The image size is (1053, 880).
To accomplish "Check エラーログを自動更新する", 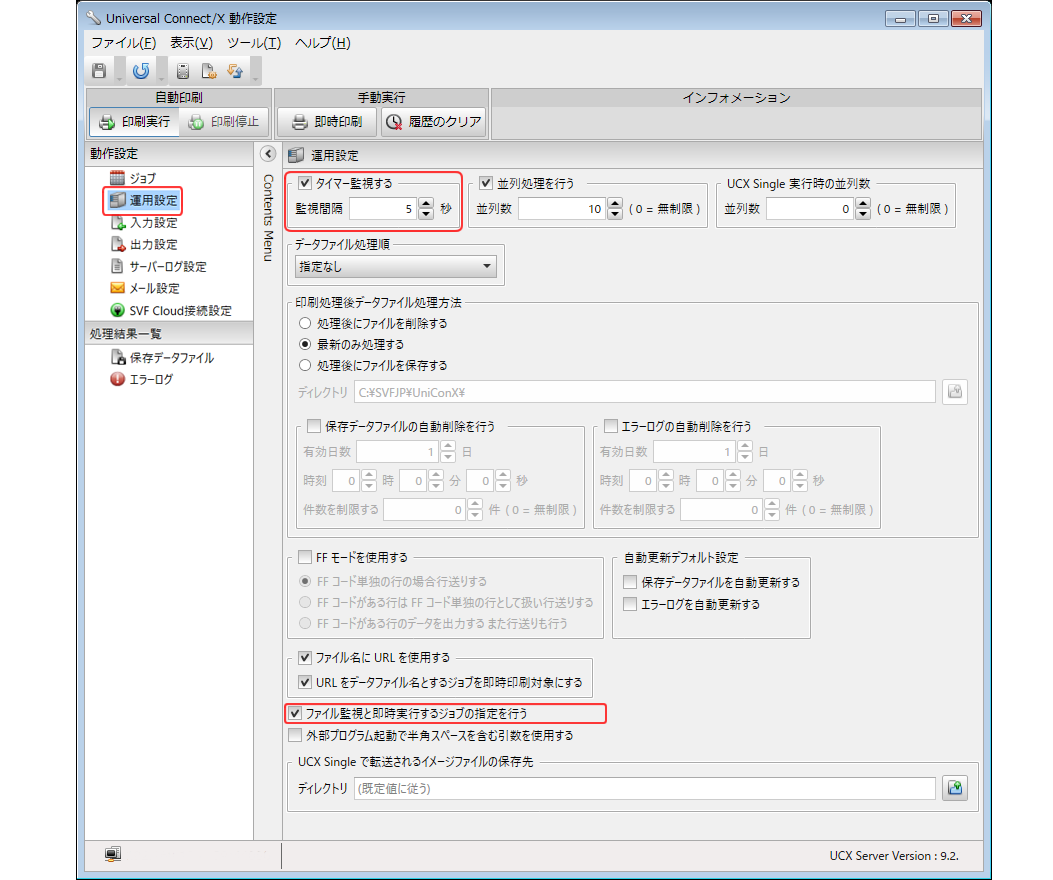I will pos(630,604).
